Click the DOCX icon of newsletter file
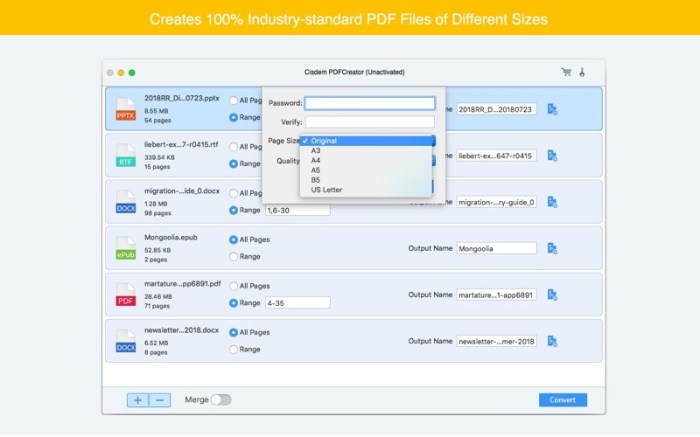 [x=125, y=341]
